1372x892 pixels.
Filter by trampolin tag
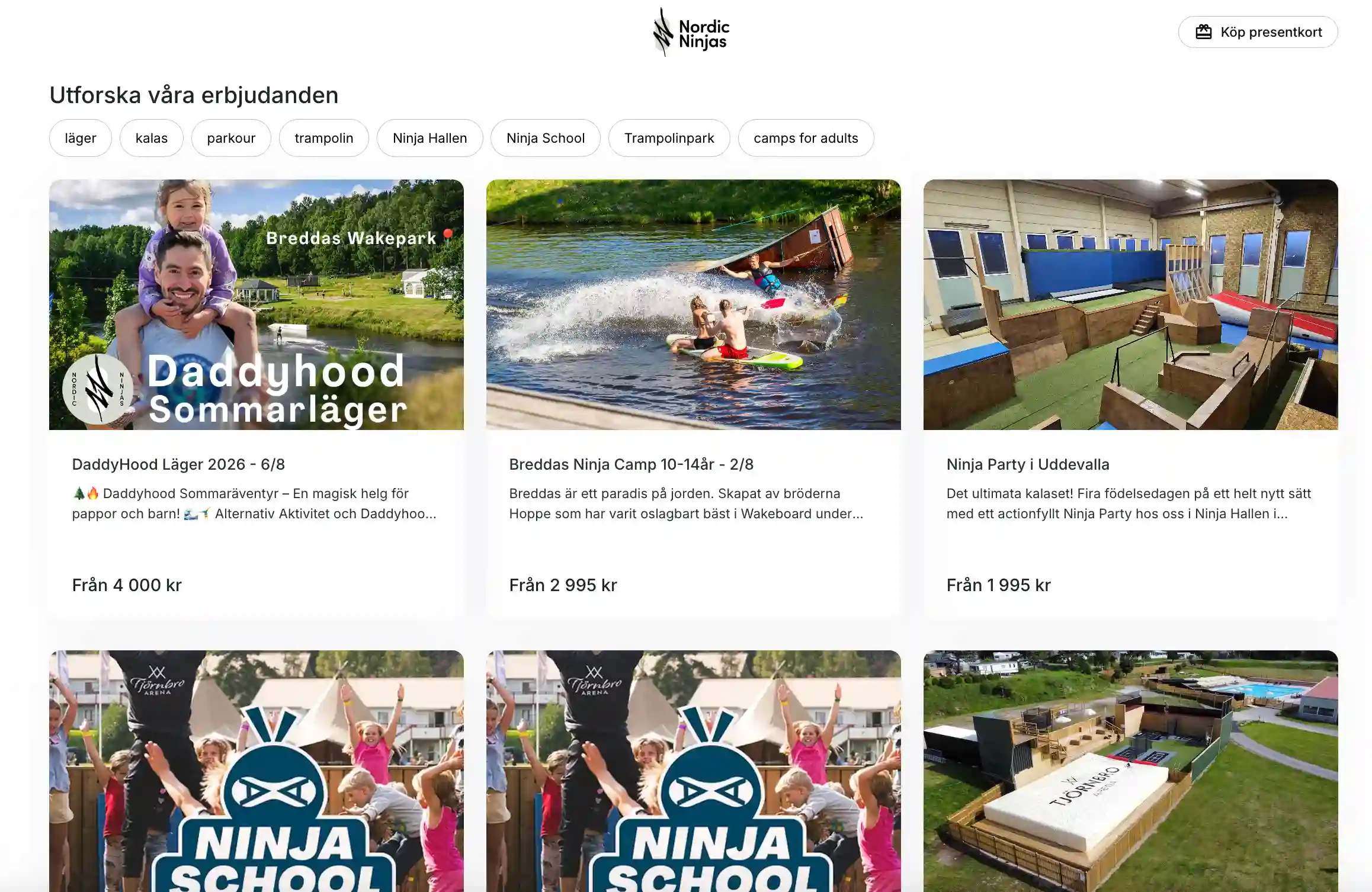(324, 138)
